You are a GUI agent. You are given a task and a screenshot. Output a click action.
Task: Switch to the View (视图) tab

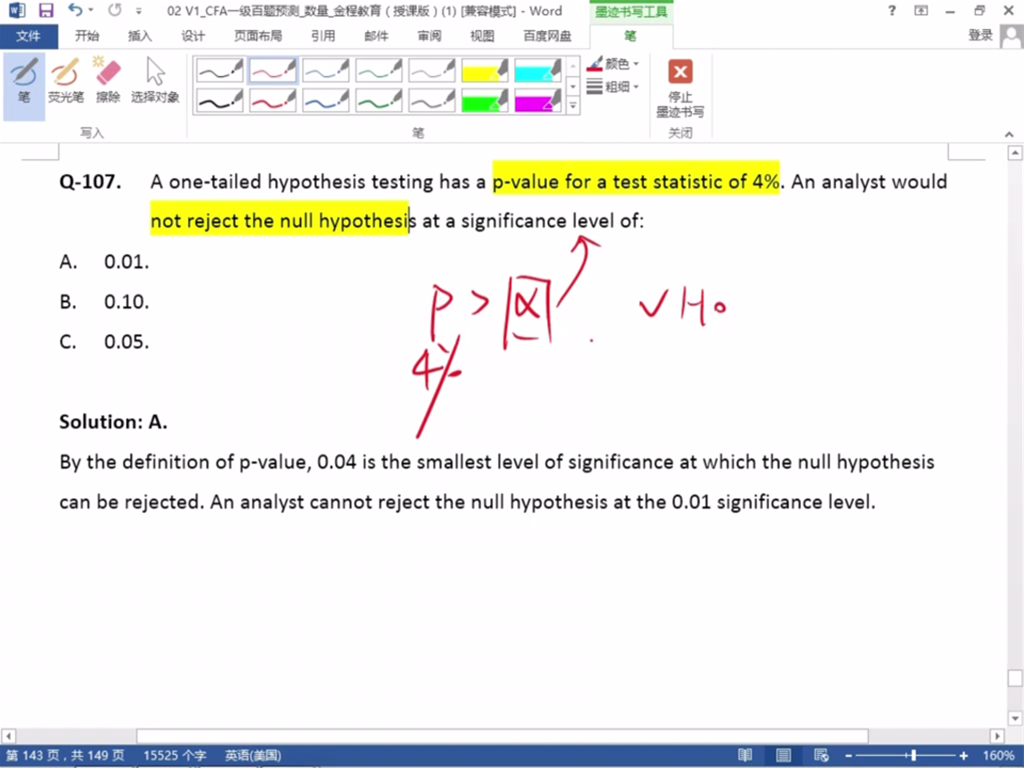pos(482,36)
